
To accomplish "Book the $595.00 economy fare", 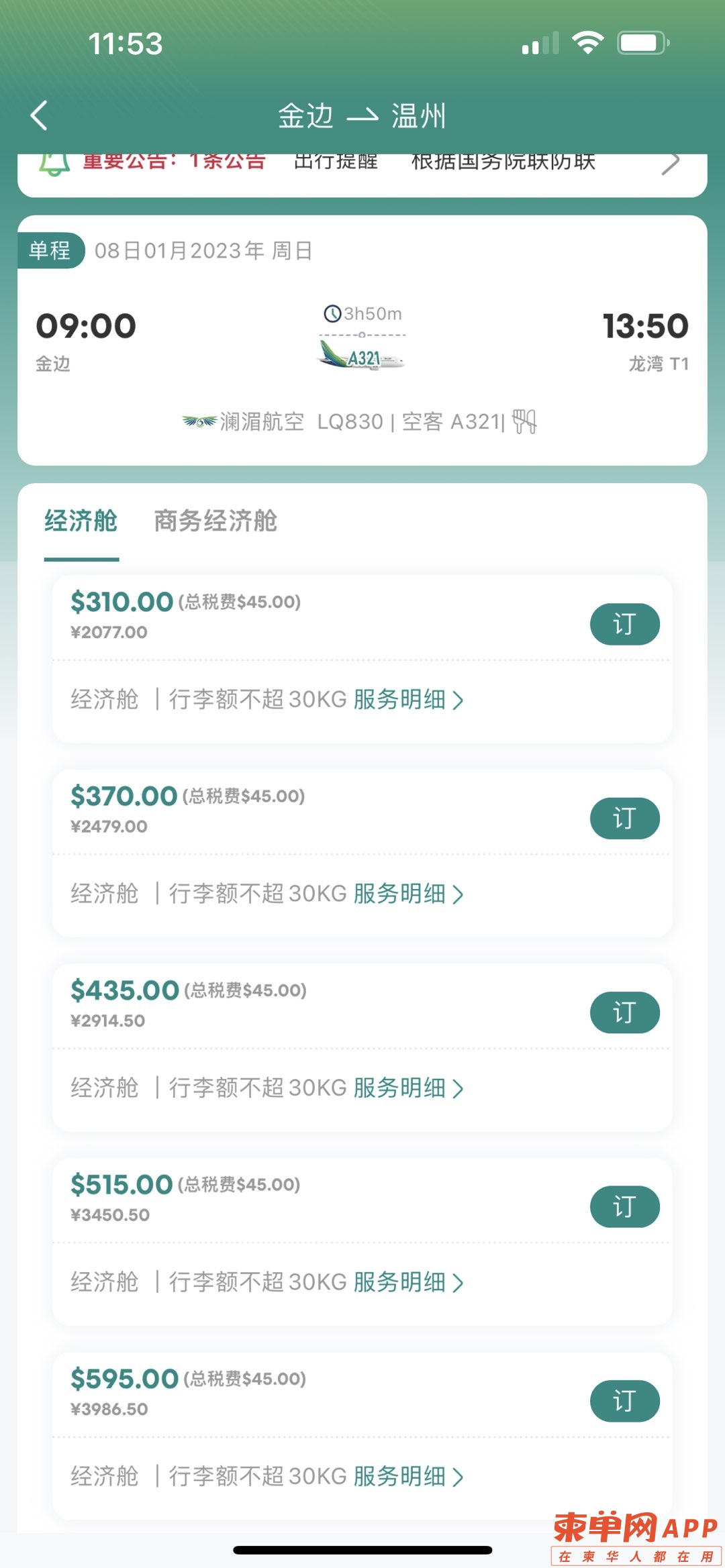I will tap(624, 1401).
